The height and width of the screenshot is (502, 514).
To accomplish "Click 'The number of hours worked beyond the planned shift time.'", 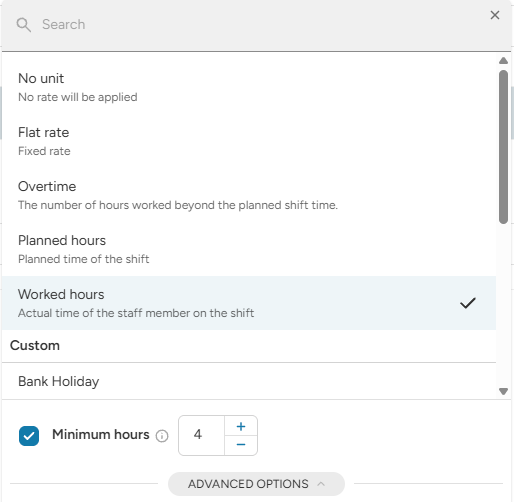I will click(x=178, y=205).
